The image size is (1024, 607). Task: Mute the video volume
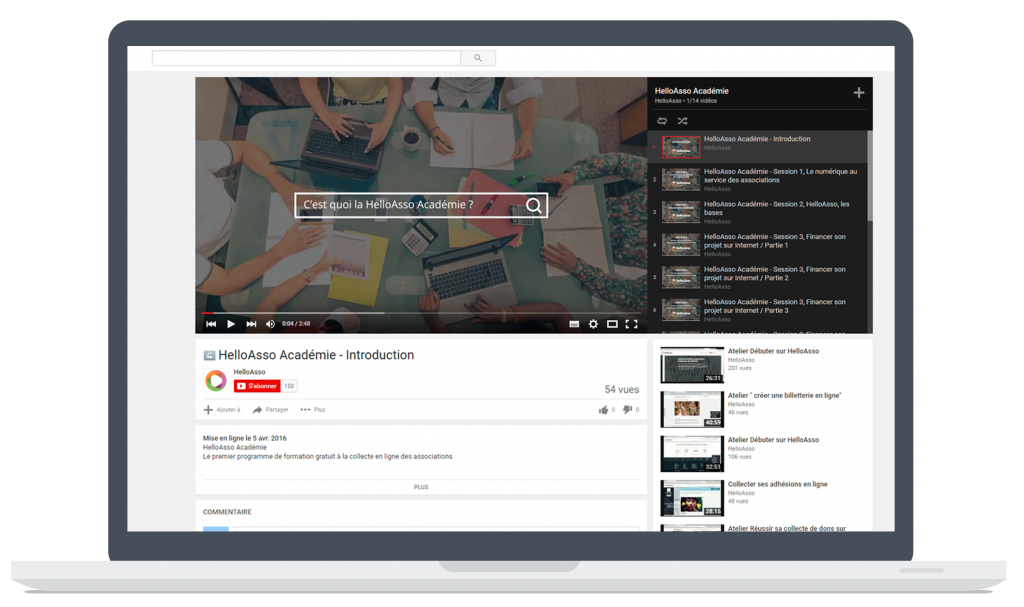coord(270,324)
